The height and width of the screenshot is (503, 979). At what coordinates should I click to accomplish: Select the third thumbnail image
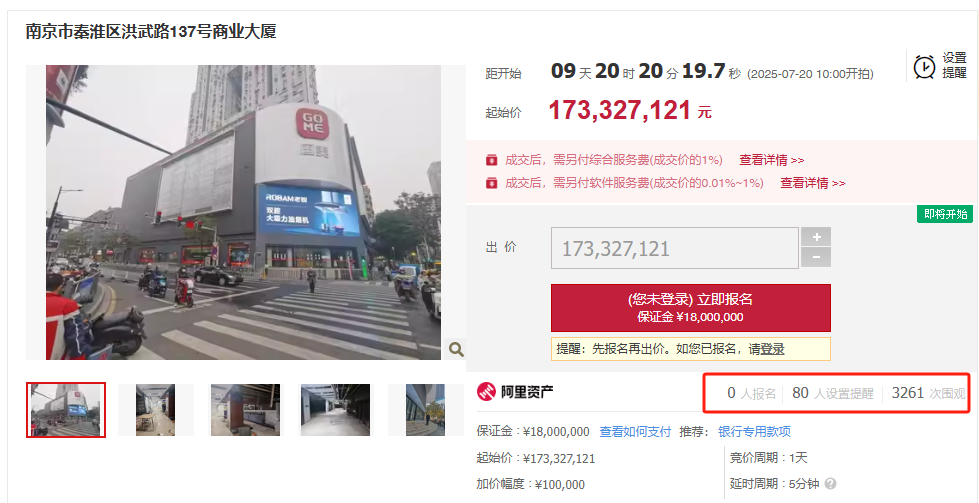245,409
